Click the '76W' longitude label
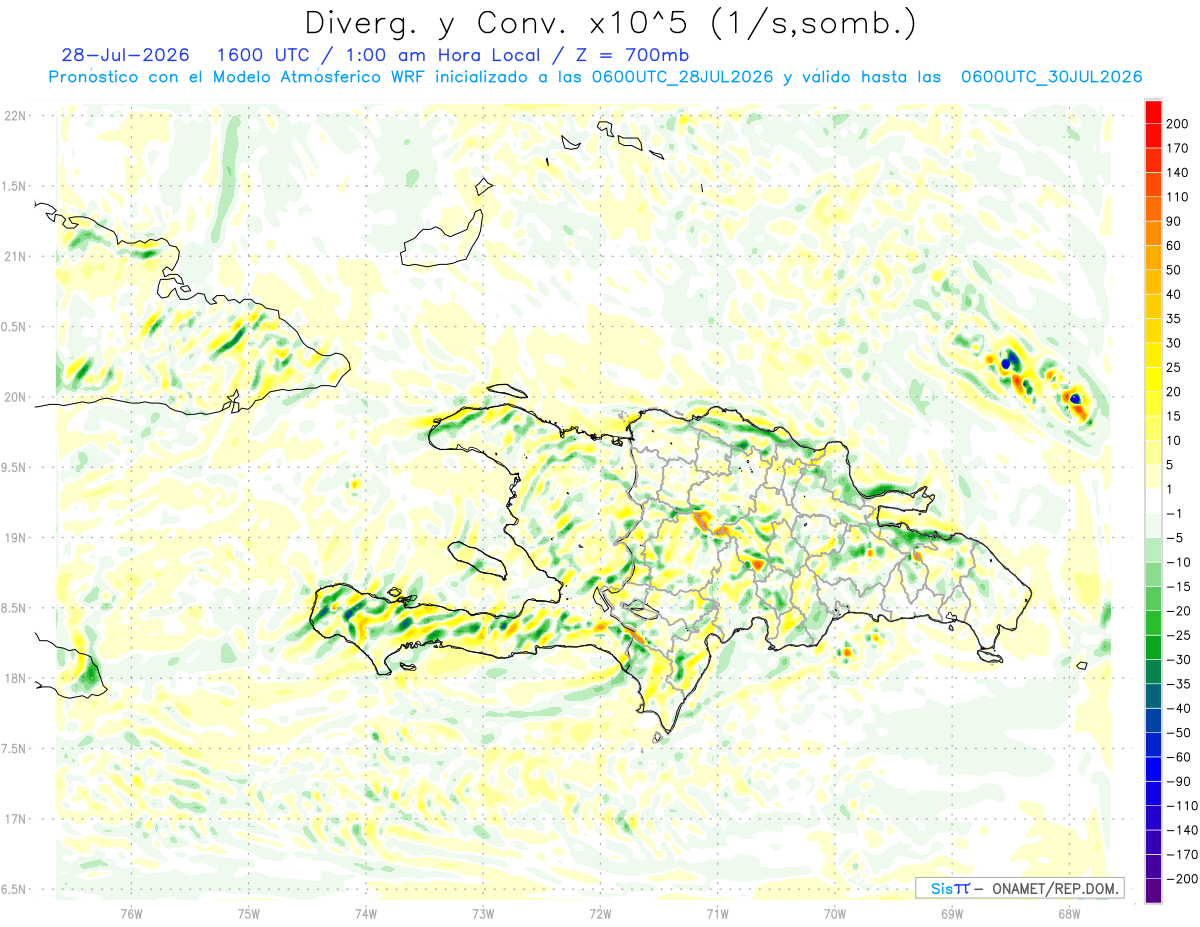The height and width of the screenshot is (927, 1200). point(131,913)
